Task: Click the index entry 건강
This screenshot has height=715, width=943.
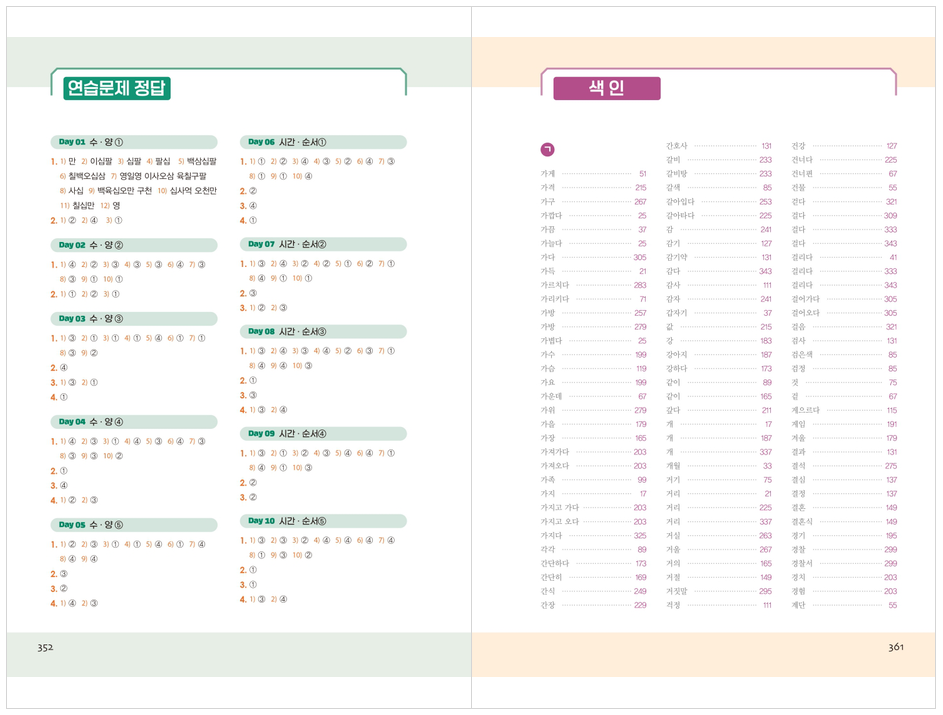Action: click(844, 146)
